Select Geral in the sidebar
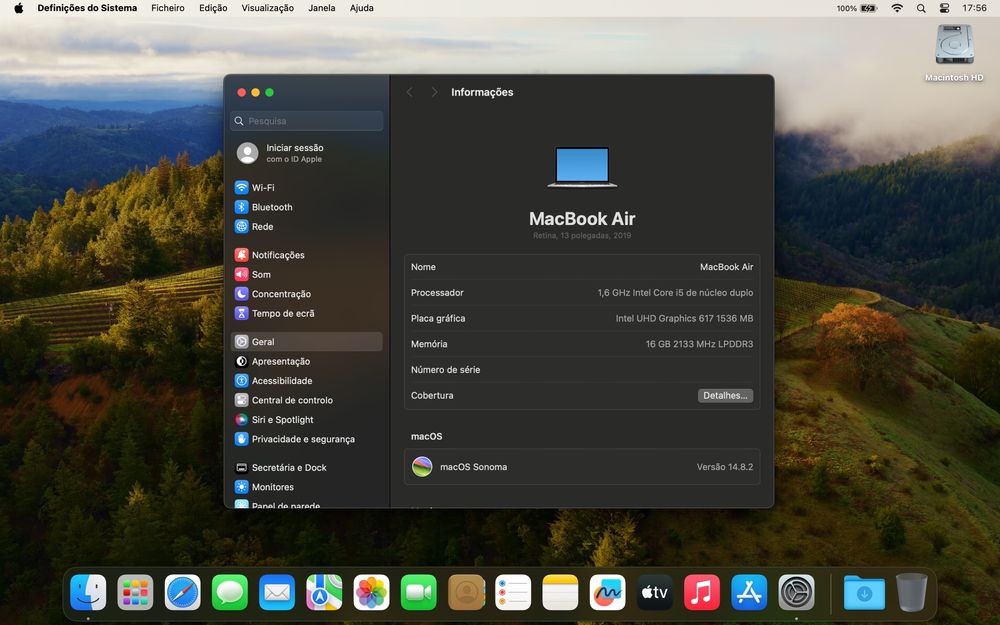The width and height of the screenshot is (1000, 625). tap(307, 342)
